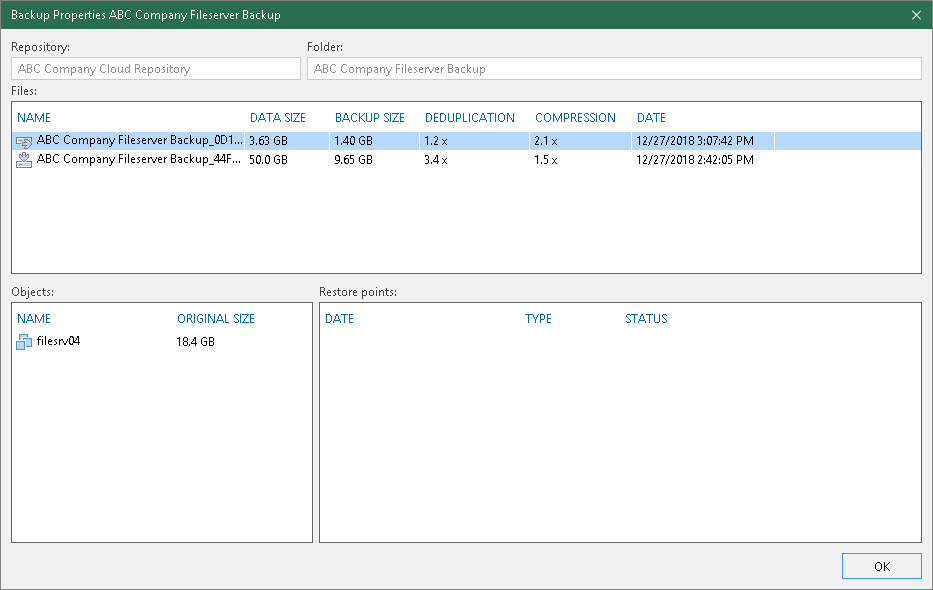This screenshot has height=590, width=933.
Task: Click the 3.63 GB data size cell
Action: [268, 141]
